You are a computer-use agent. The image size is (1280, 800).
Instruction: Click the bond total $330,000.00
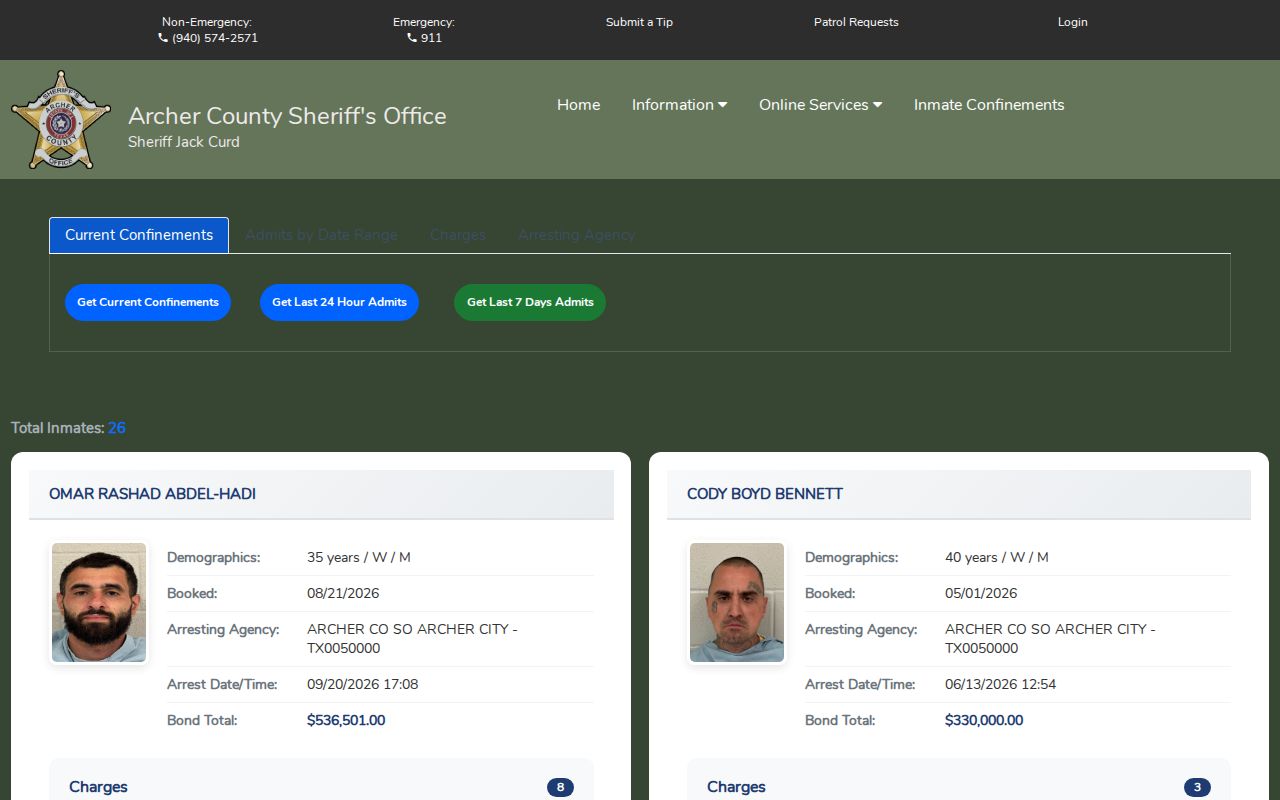tap(984, 721)
